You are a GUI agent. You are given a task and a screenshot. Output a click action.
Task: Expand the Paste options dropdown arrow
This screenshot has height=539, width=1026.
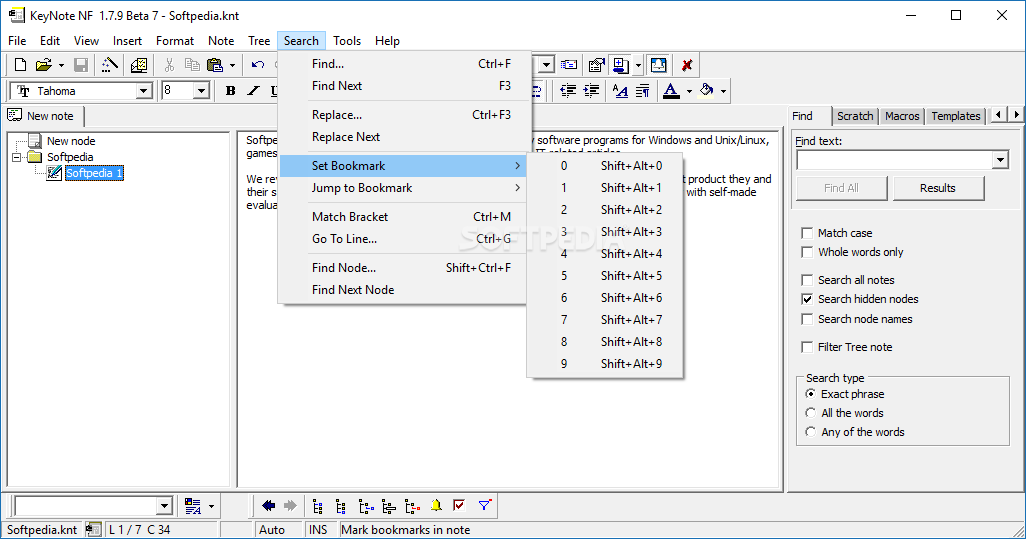[x=232, y=65]
